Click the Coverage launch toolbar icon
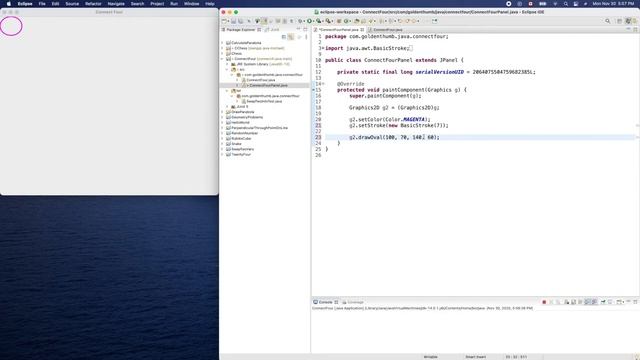640x360 pixels. [318, 21]
